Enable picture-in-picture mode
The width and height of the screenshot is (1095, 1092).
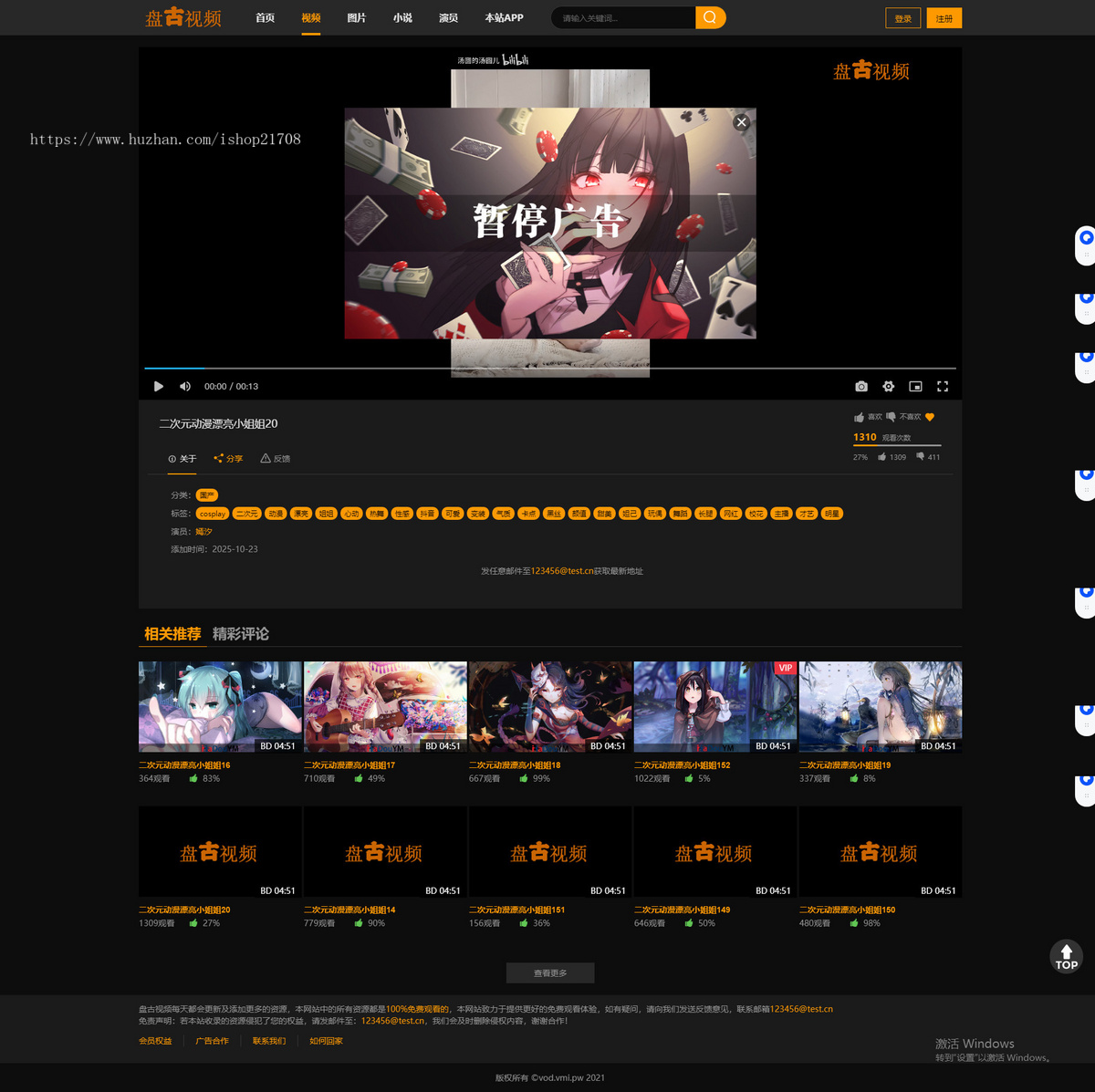click(x=915, y=387)
